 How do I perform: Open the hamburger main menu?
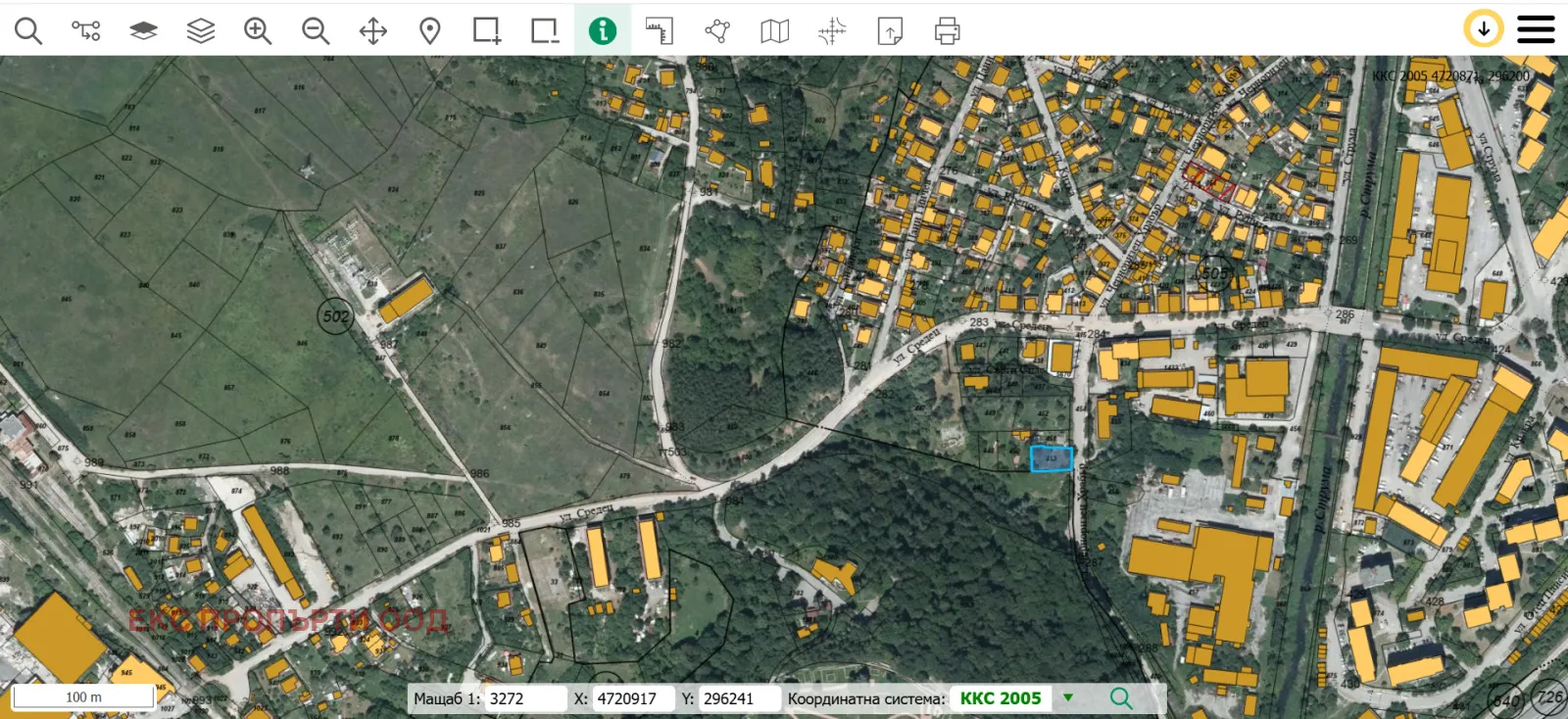[x=1536, y=29]
